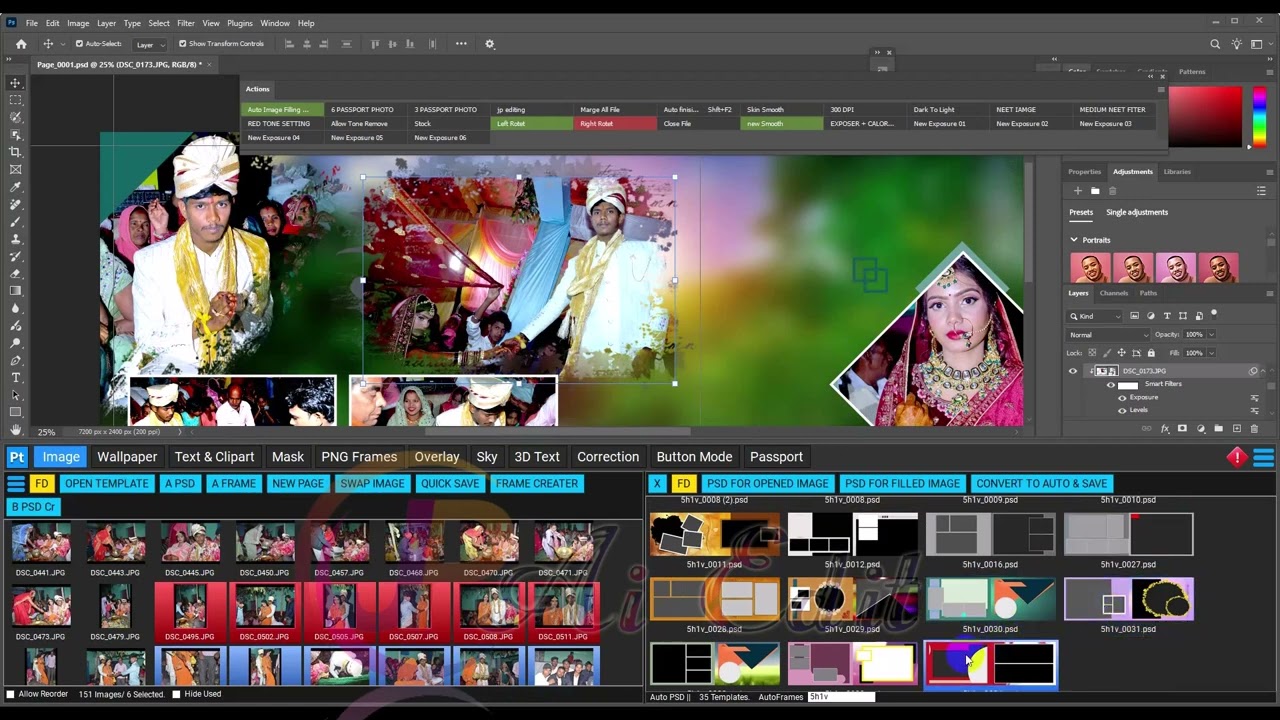
Task: Select the Eyedropper tool
Action: 15,187
